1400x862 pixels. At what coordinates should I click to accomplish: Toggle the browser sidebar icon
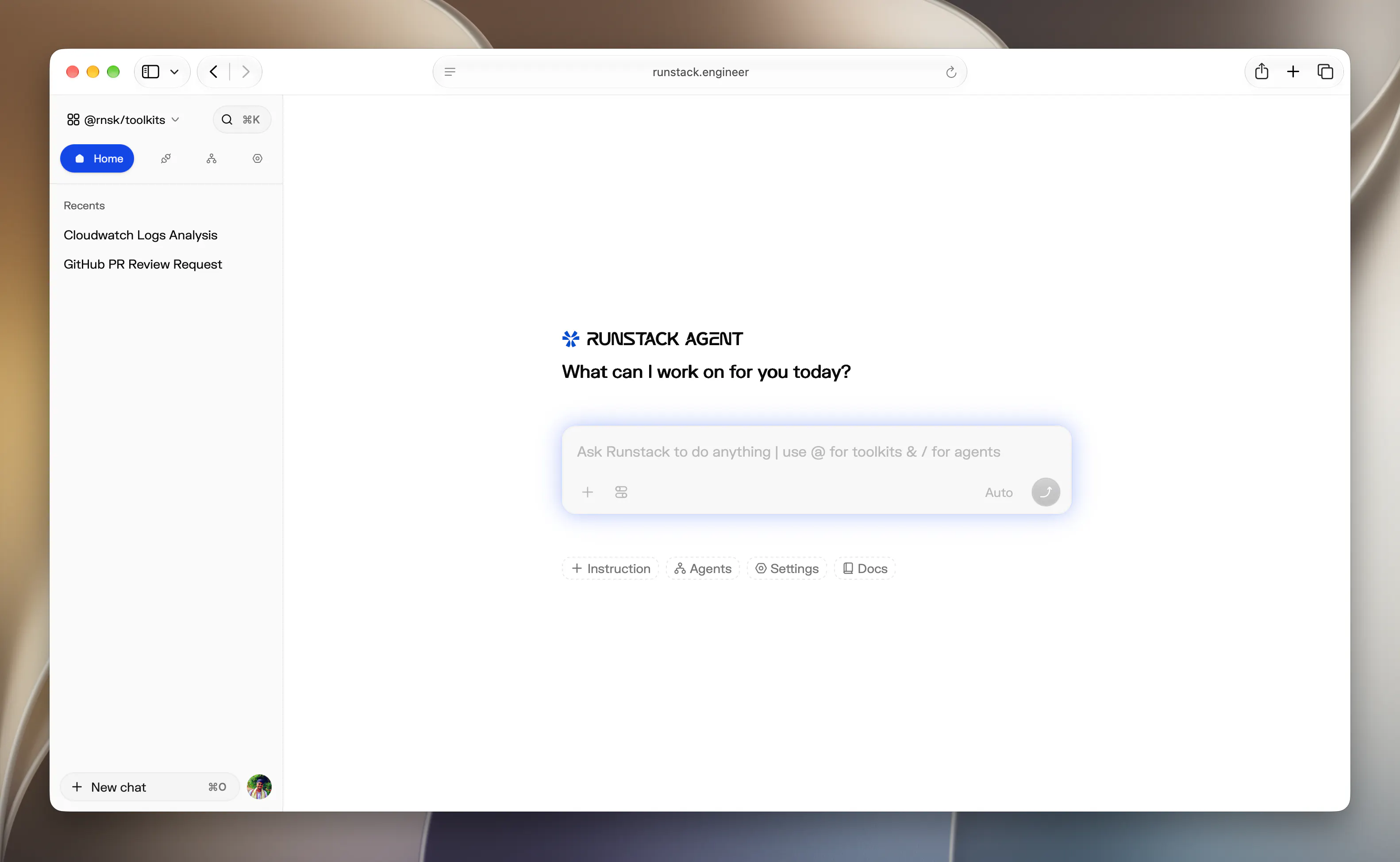coord(150,72)
